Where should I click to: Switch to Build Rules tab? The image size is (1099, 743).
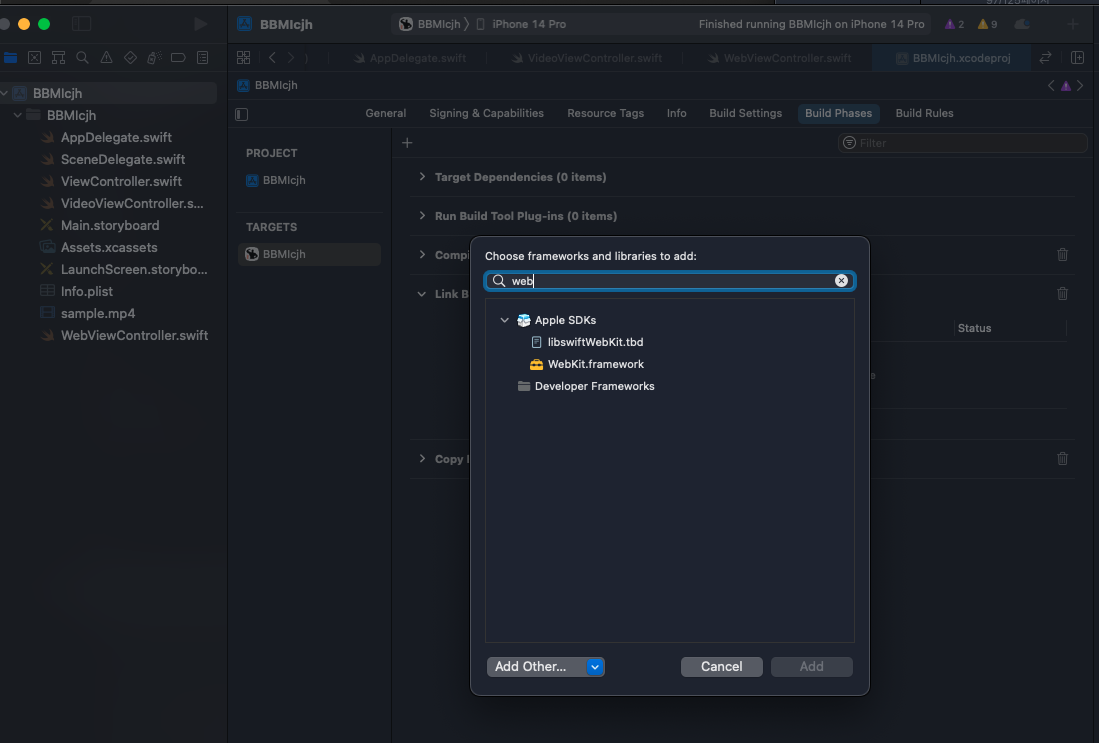[x=924, y=113]
